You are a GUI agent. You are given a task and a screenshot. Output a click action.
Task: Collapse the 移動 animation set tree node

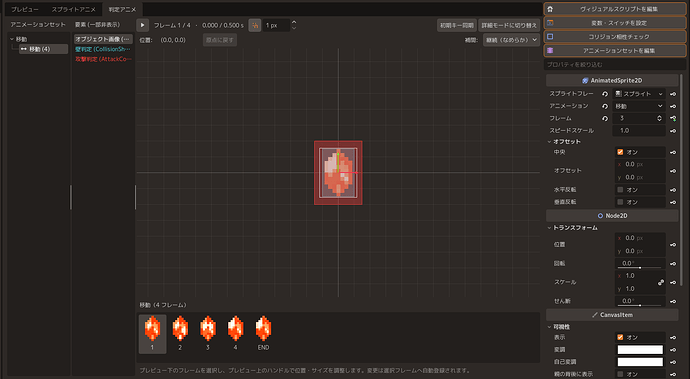(12, 39)
